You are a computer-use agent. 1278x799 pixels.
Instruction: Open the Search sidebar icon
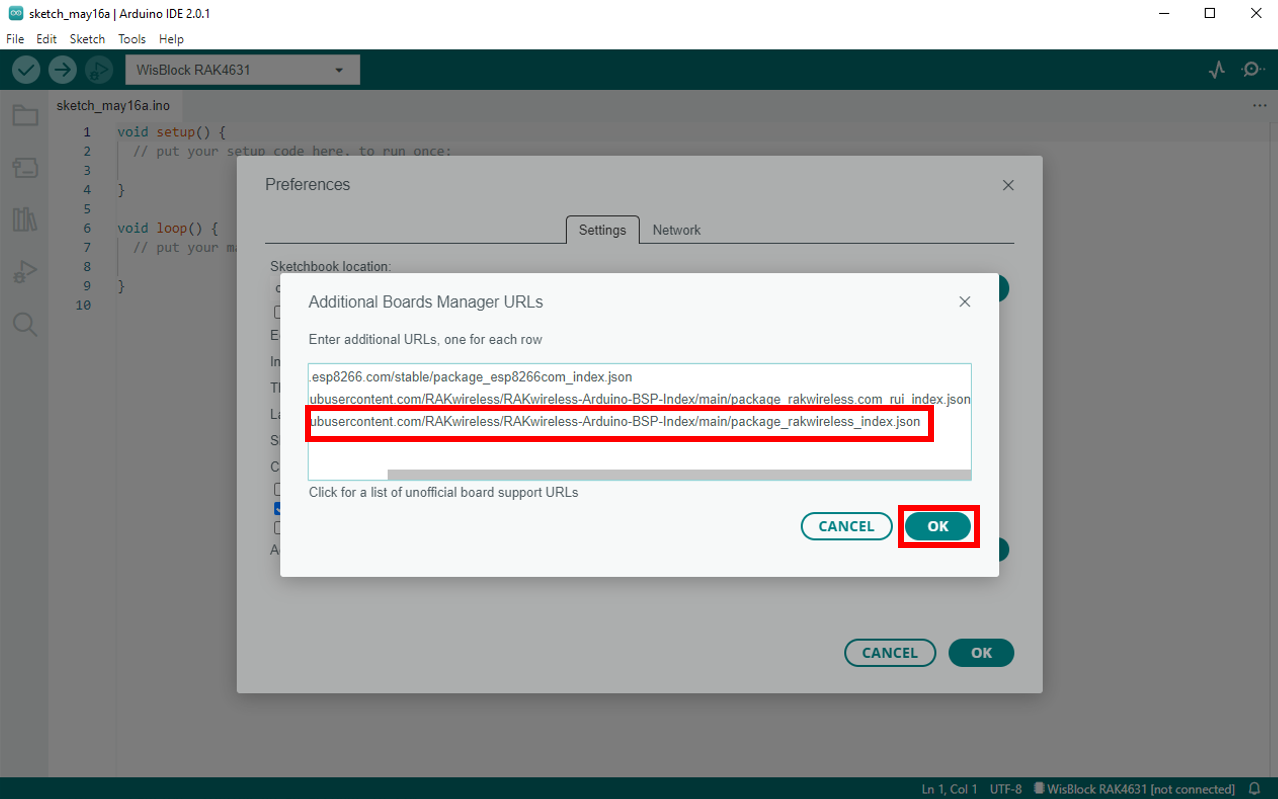tap(25, 324)
